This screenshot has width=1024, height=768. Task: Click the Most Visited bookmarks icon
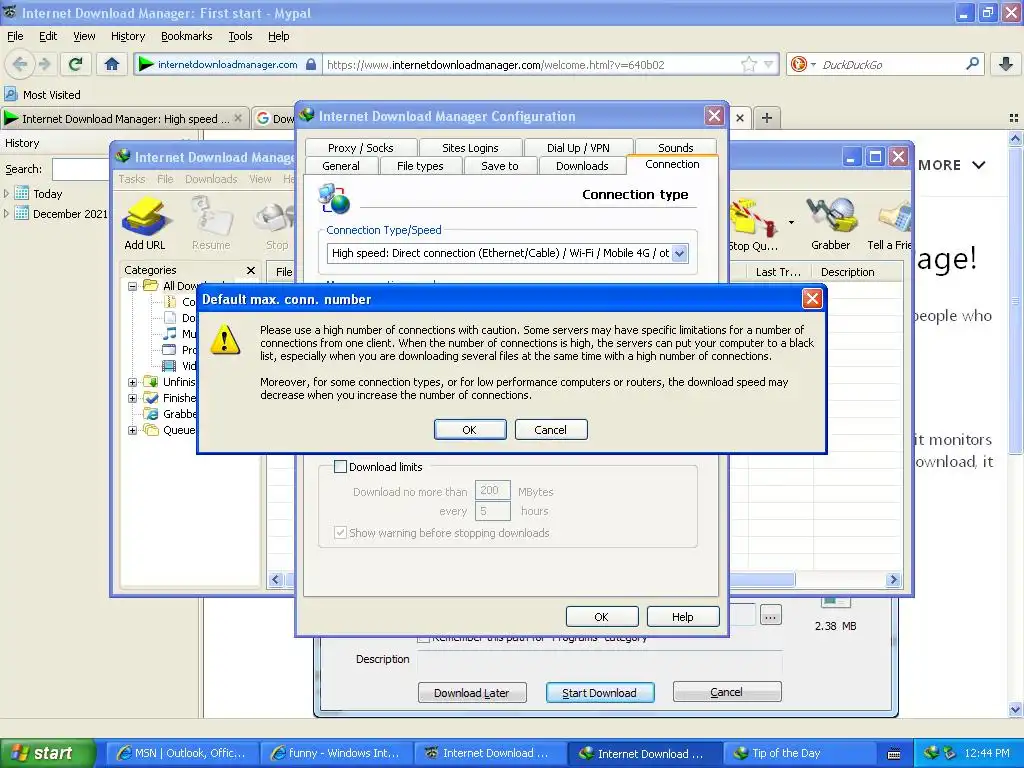pyautogui.click(x=10, y=94)
